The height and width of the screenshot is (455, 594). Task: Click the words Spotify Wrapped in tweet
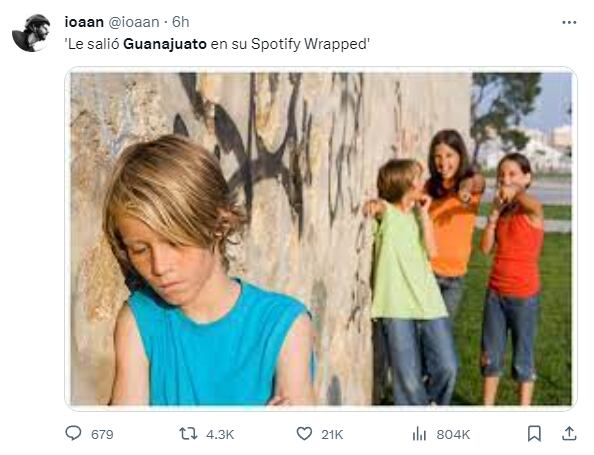pyautogui.click(x=309, y=44)
